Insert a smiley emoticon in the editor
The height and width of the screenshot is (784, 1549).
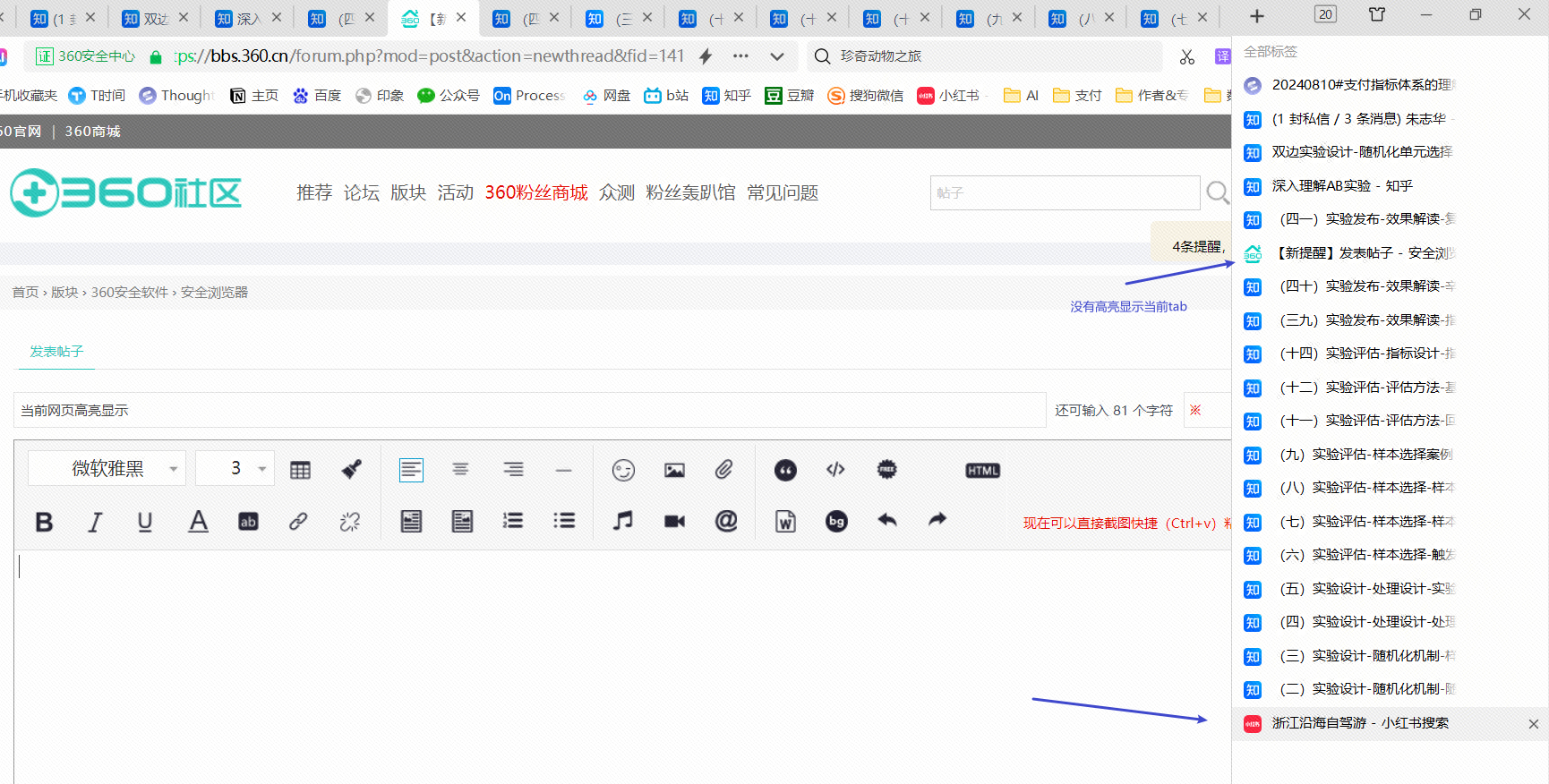623,470
